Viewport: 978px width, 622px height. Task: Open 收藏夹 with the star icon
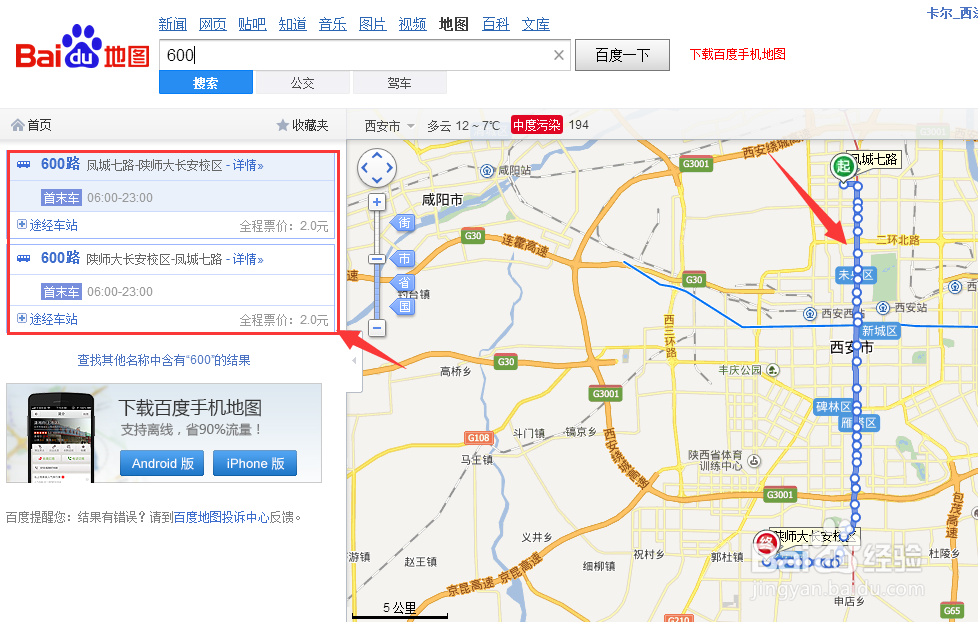pos(303,125)
